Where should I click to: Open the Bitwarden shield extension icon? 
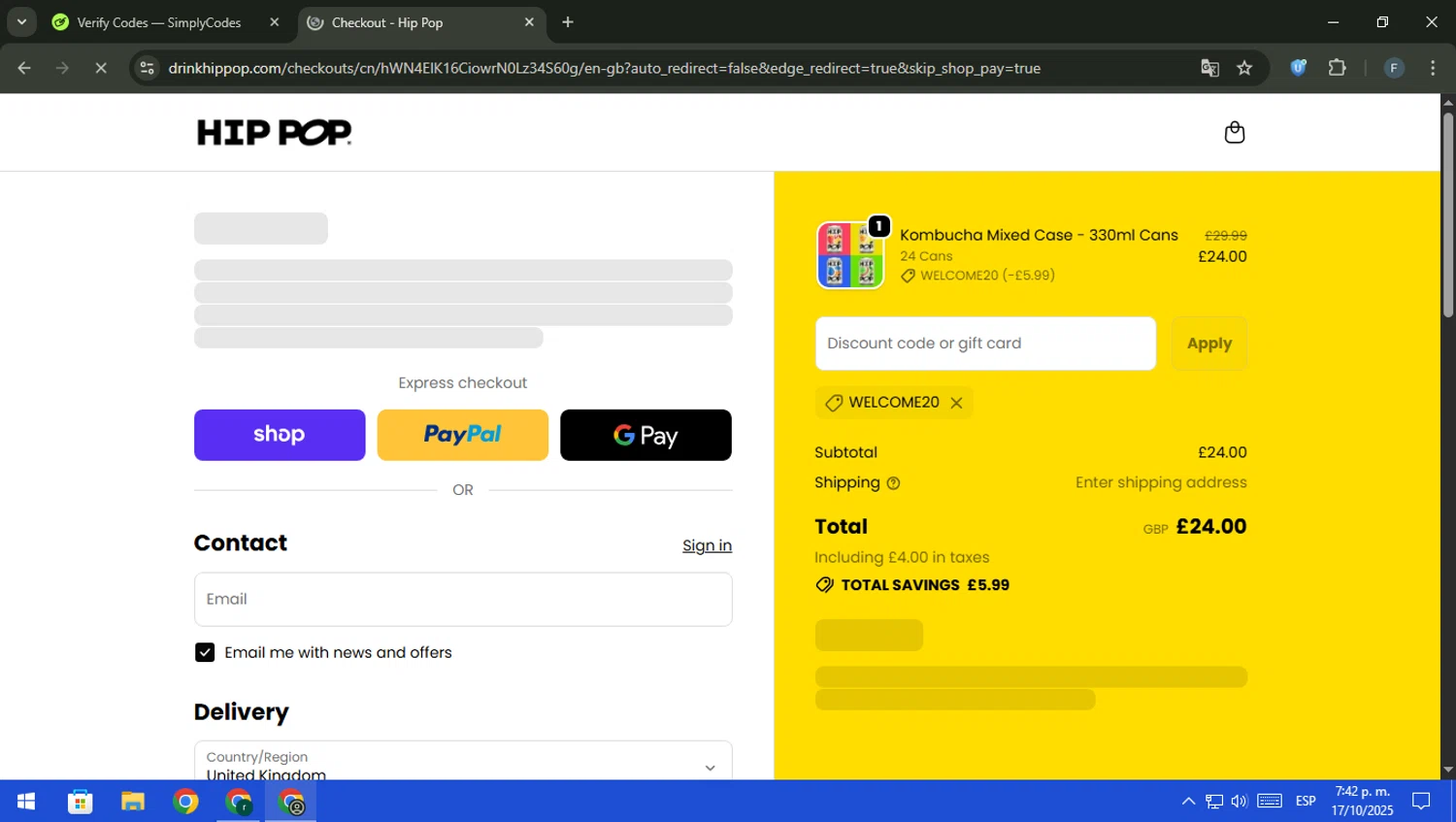coord(1299,68)
